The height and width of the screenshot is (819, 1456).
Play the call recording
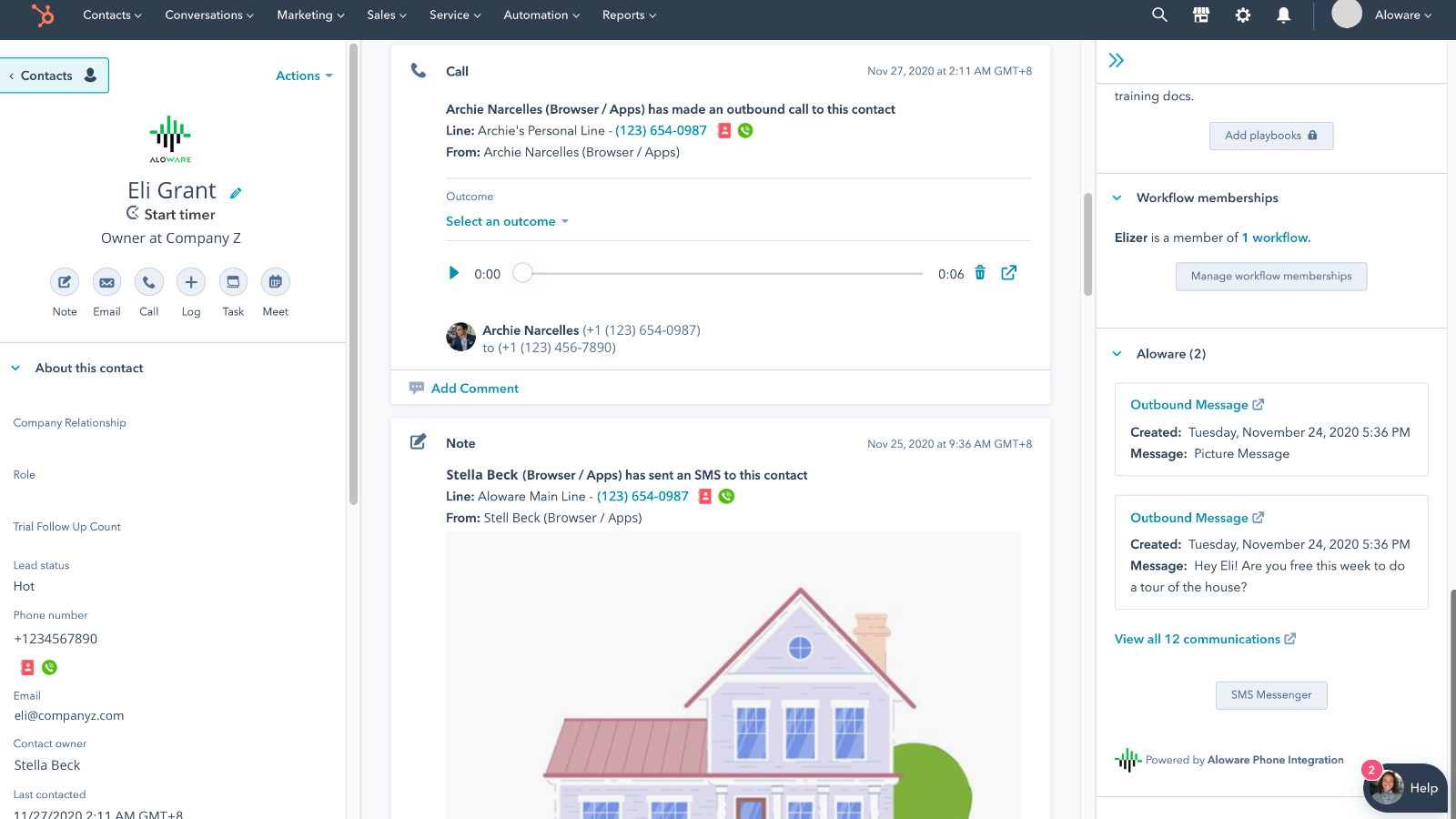pos(454,273)
